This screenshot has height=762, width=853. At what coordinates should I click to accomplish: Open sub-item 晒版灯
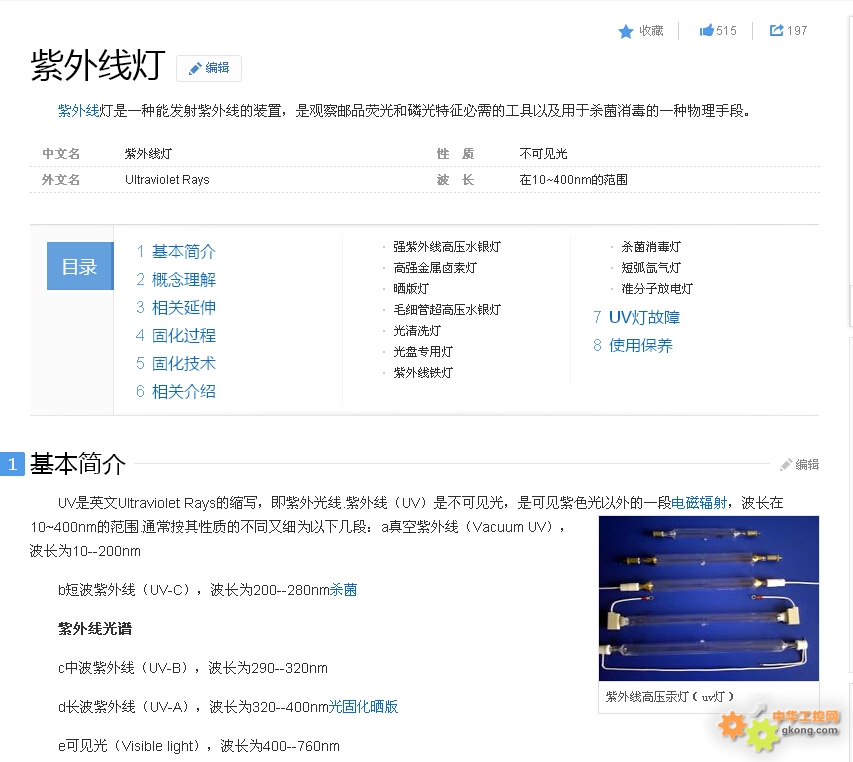point(411,289)
